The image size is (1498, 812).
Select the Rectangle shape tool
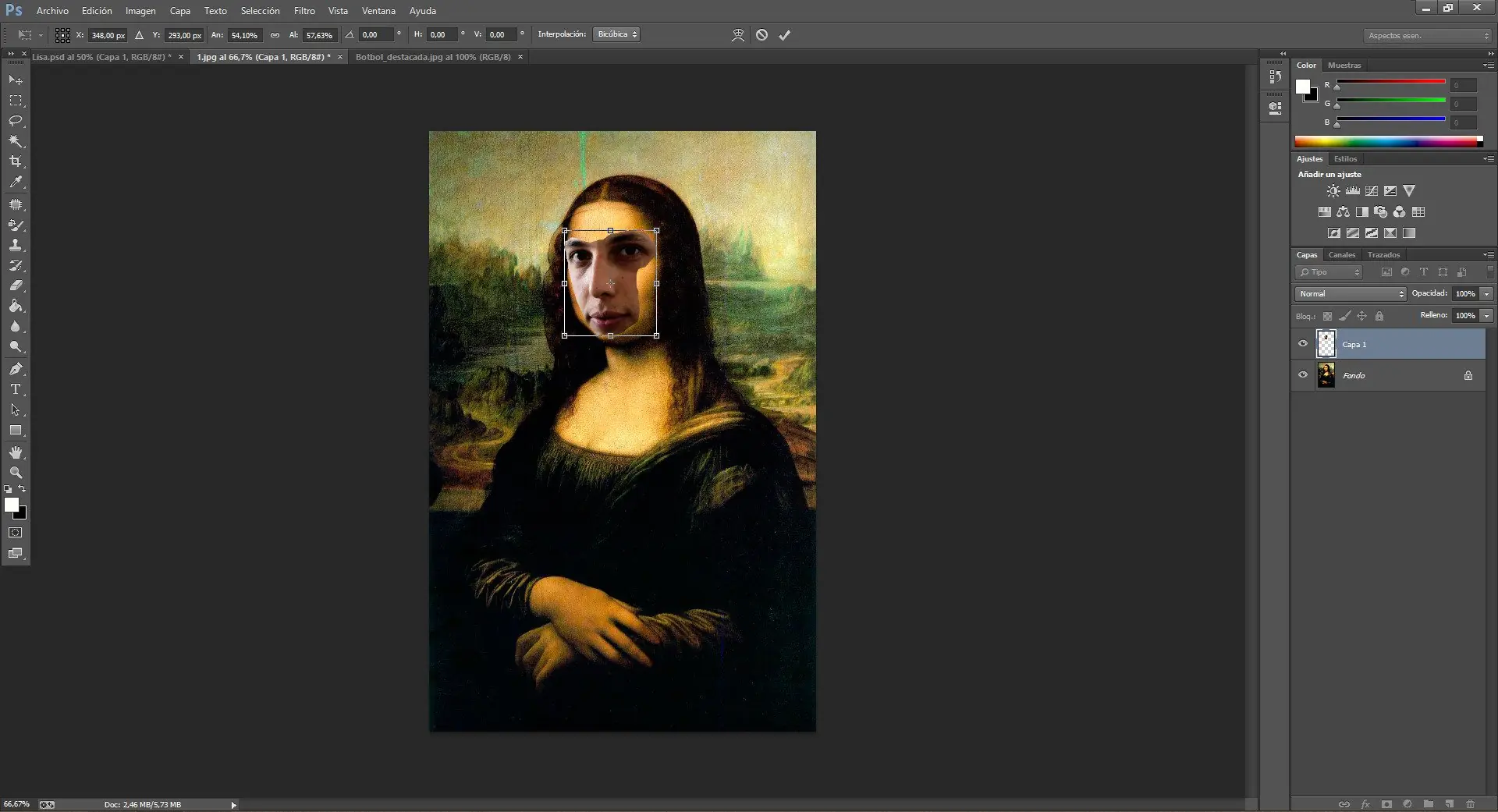[x=16, y=430]
